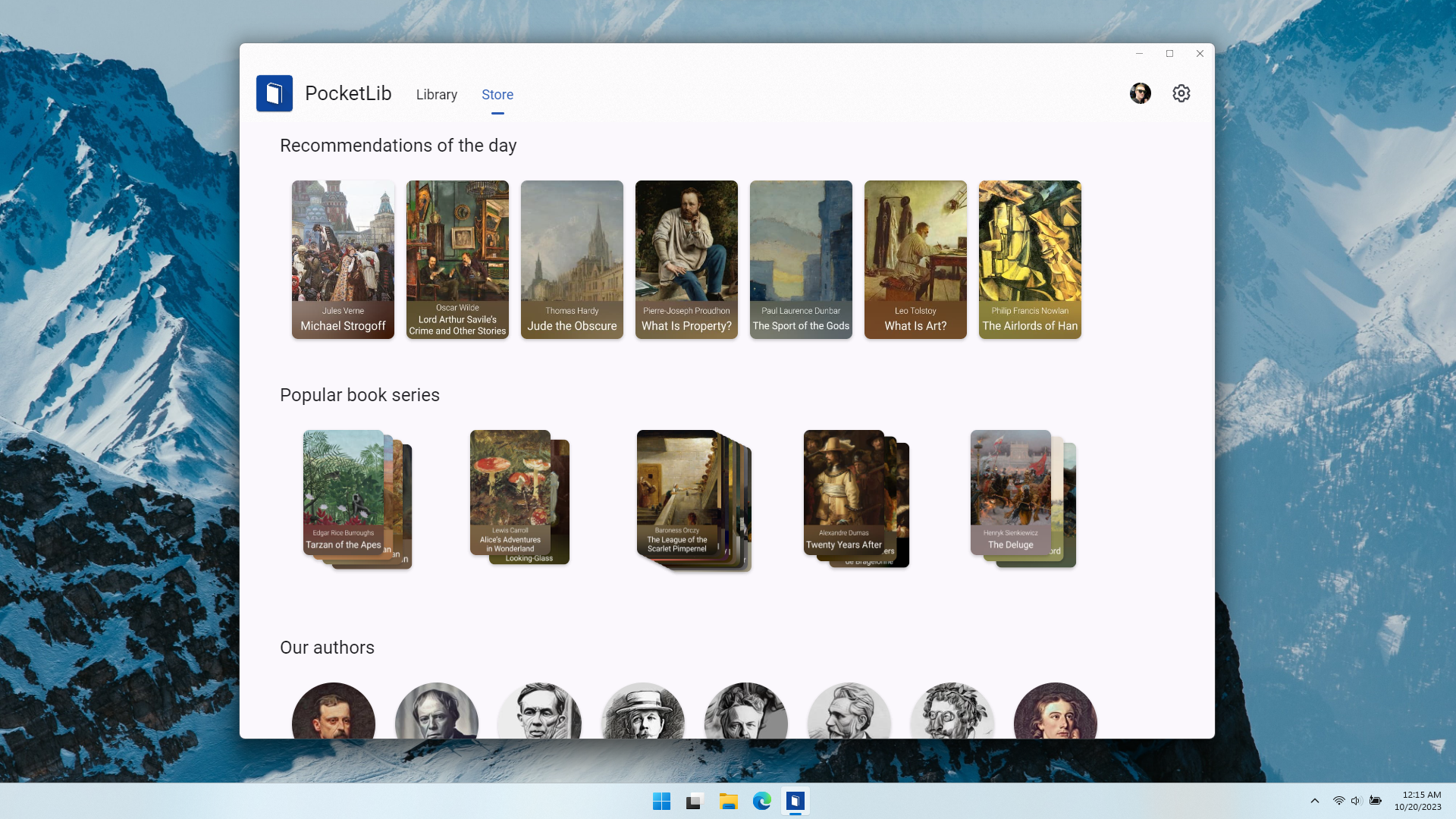Minimize the PocketLib window

pos(1139,54)
